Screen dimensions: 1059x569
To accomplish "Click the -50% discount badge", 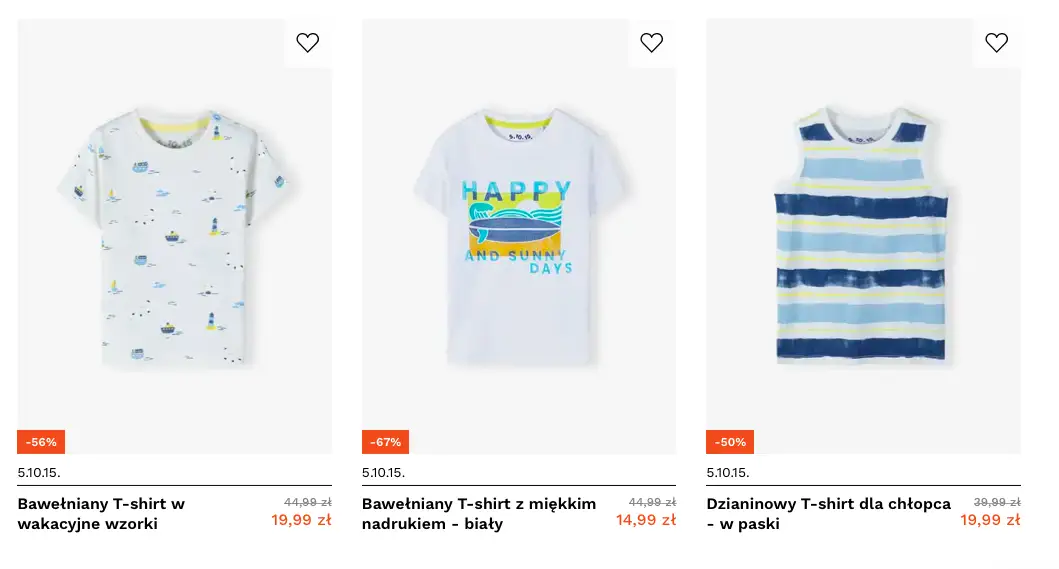I will (x=730, y=442).
